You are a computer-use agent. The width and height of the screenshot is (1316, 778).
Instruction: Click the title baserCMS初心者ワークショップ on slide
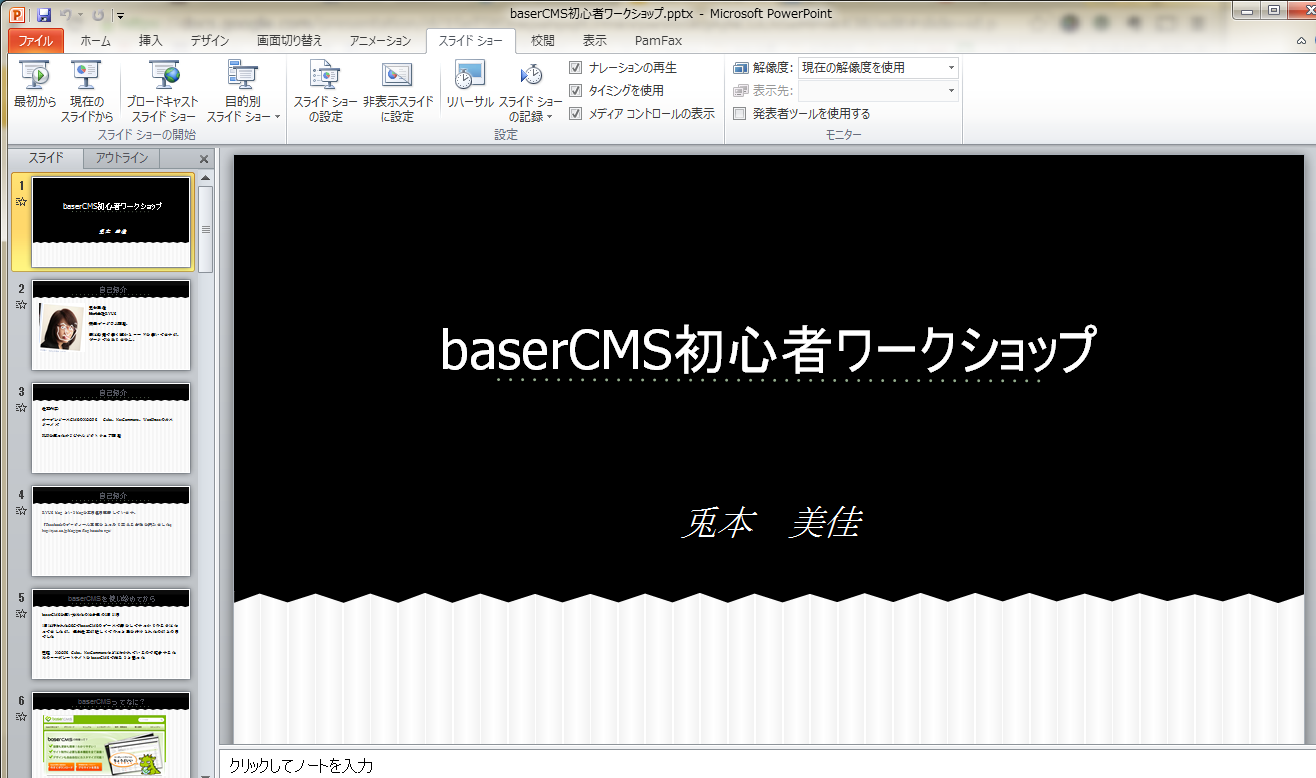pos(768,350)
